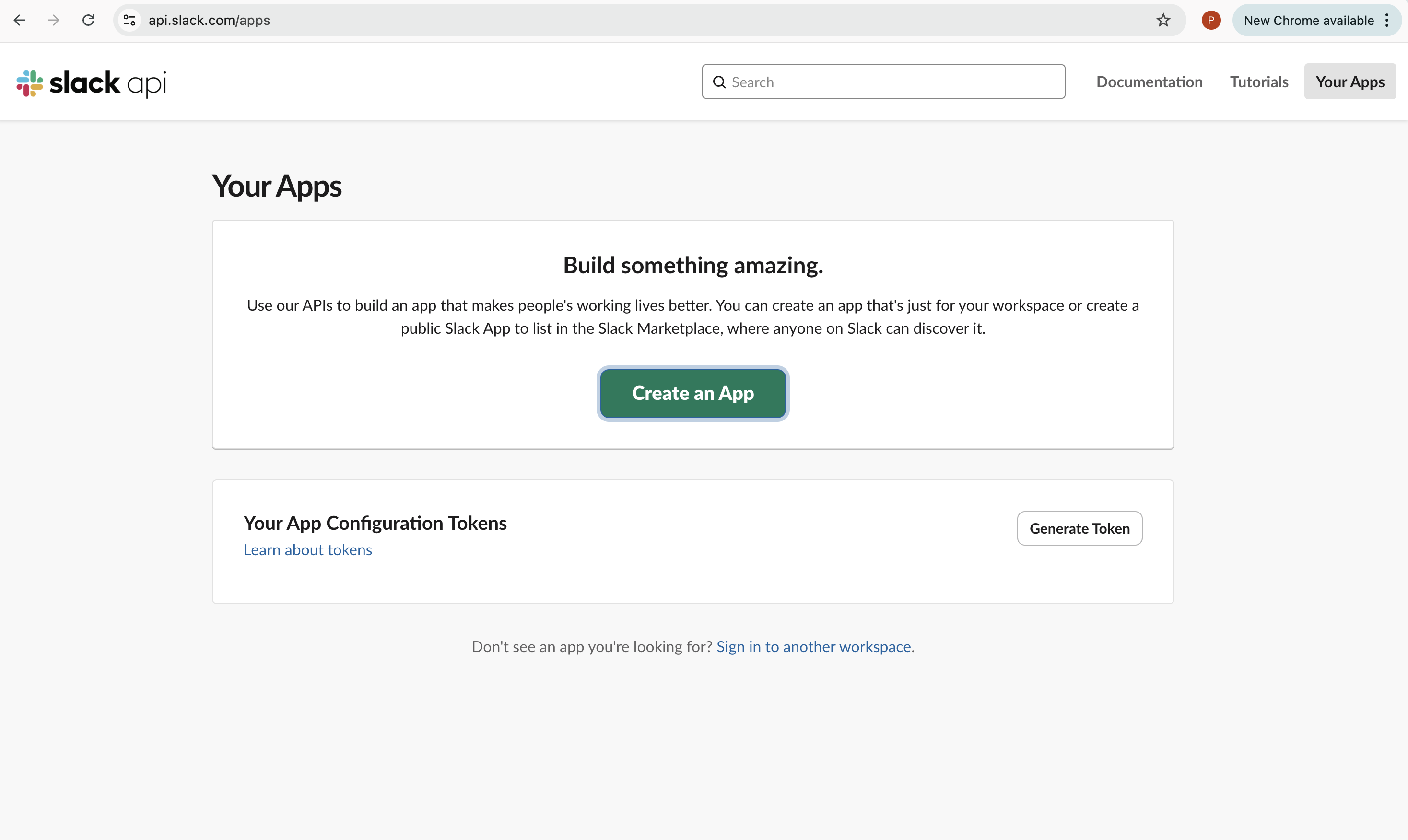Open the Documentation menu
Image resolution: width=1408 pixels, height=840 pixels.
(x=1149, y=82)
